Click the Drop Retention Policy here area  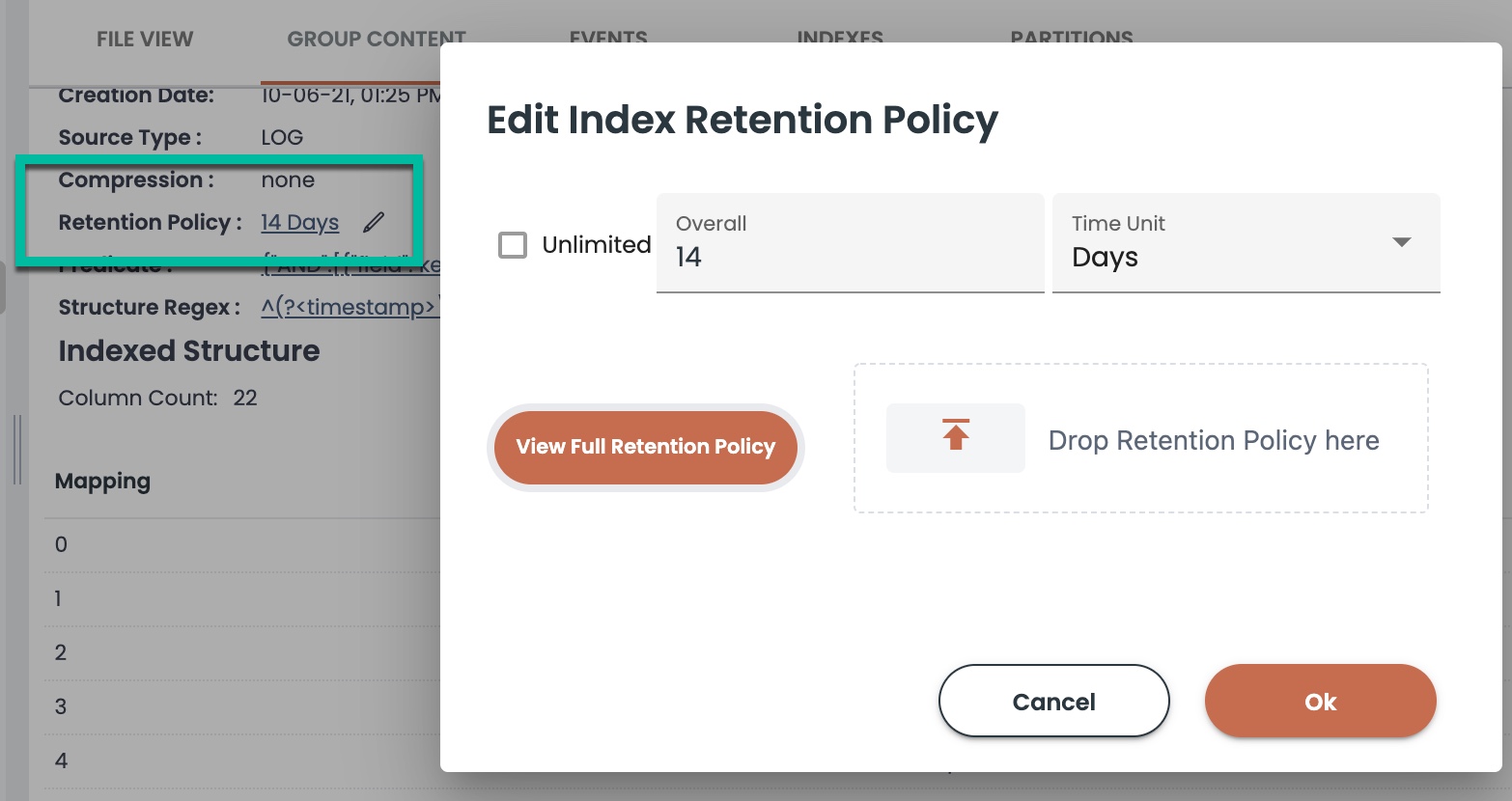coord(1141,438)
